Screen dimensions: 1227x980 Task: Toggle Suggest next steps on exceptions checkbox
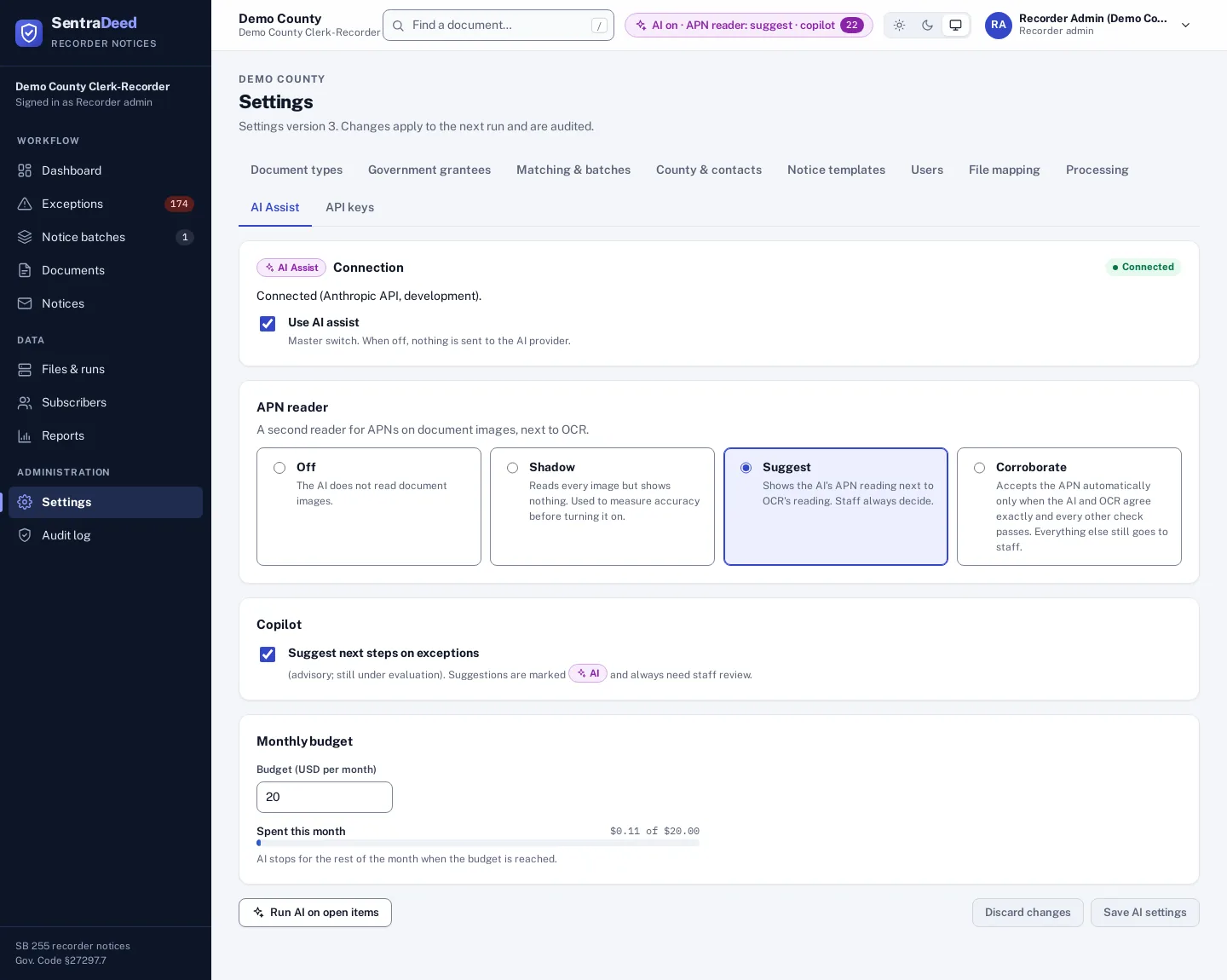tap(268, 654)
